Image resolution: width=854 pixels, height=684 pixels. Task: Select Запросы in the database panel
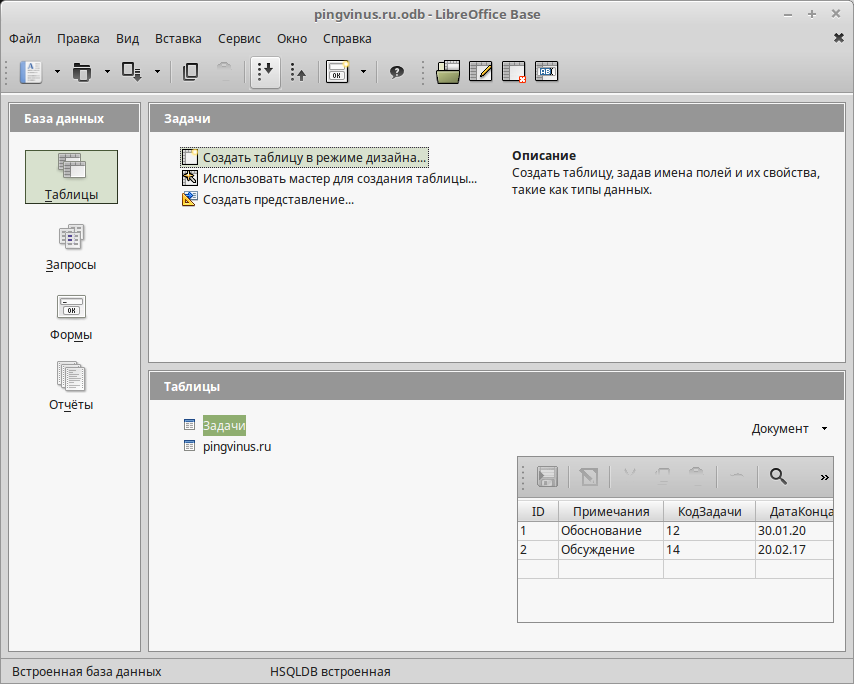click(71, 247)
